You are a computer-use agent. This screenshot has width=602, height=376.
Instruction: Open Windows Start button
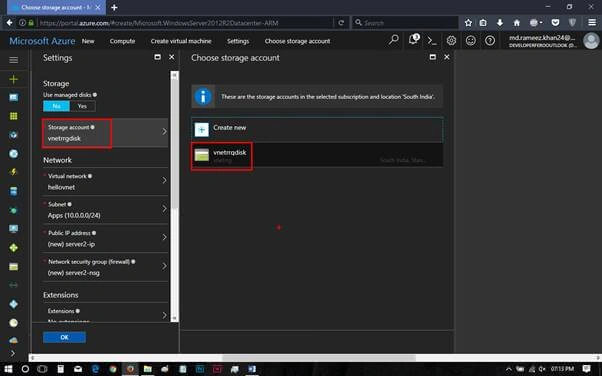click(x=8, y=369)
